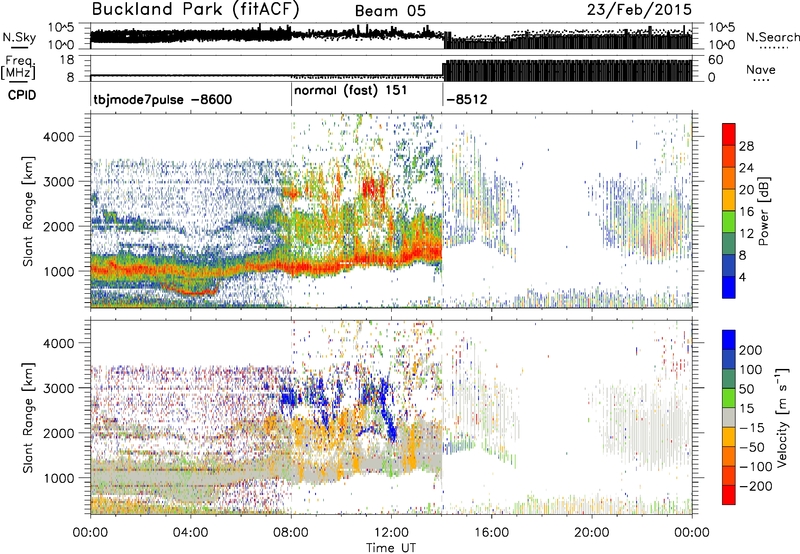
Task: Click the date "23/Feb/2015" in the header
Action: [639, 10]
